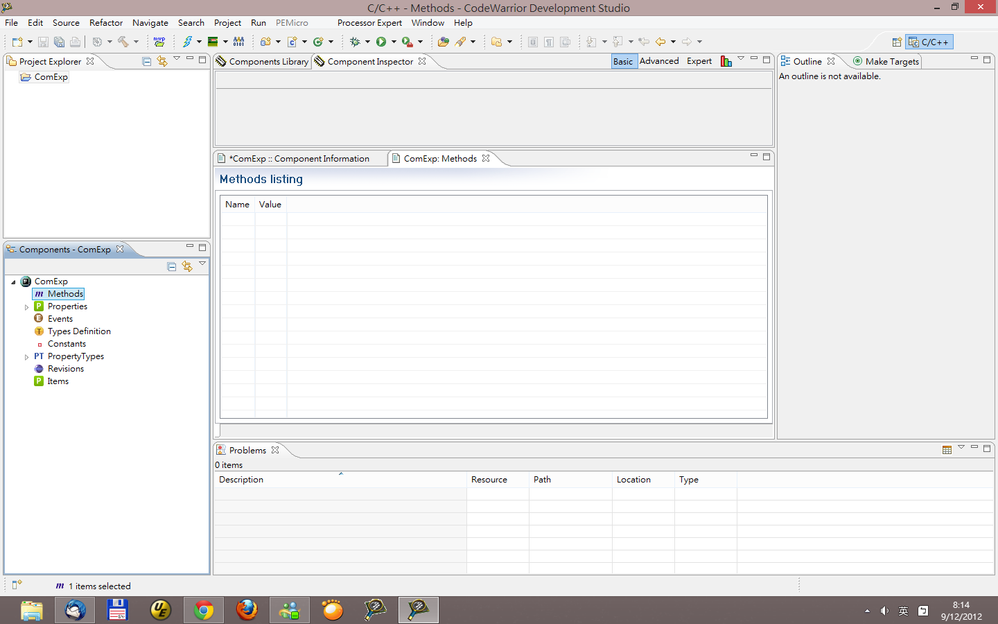Click Collapse All in Components panel
Viewport: 998px width, 624px height.
[171, 267]
